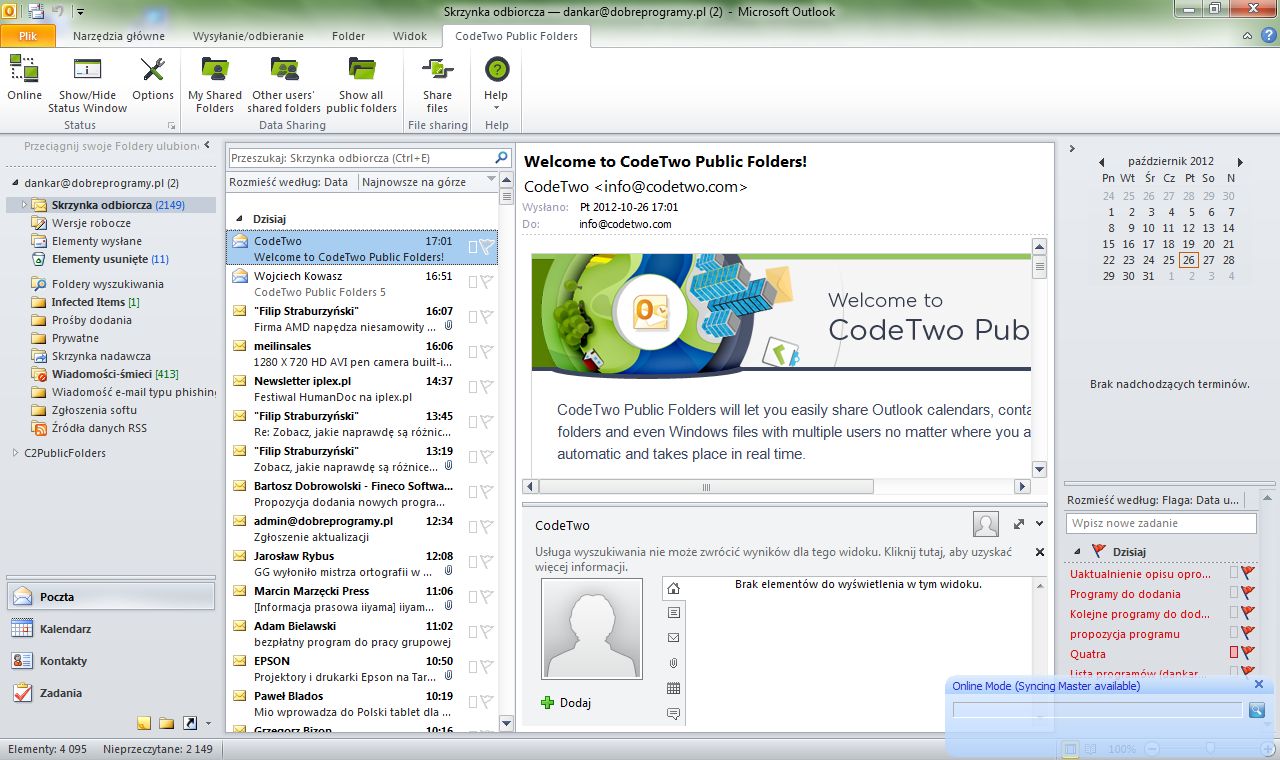The height and width of the screenshot is (760, 1280).
Task: Click the Online status ribbon button
Action: click(x=24, y=80)
